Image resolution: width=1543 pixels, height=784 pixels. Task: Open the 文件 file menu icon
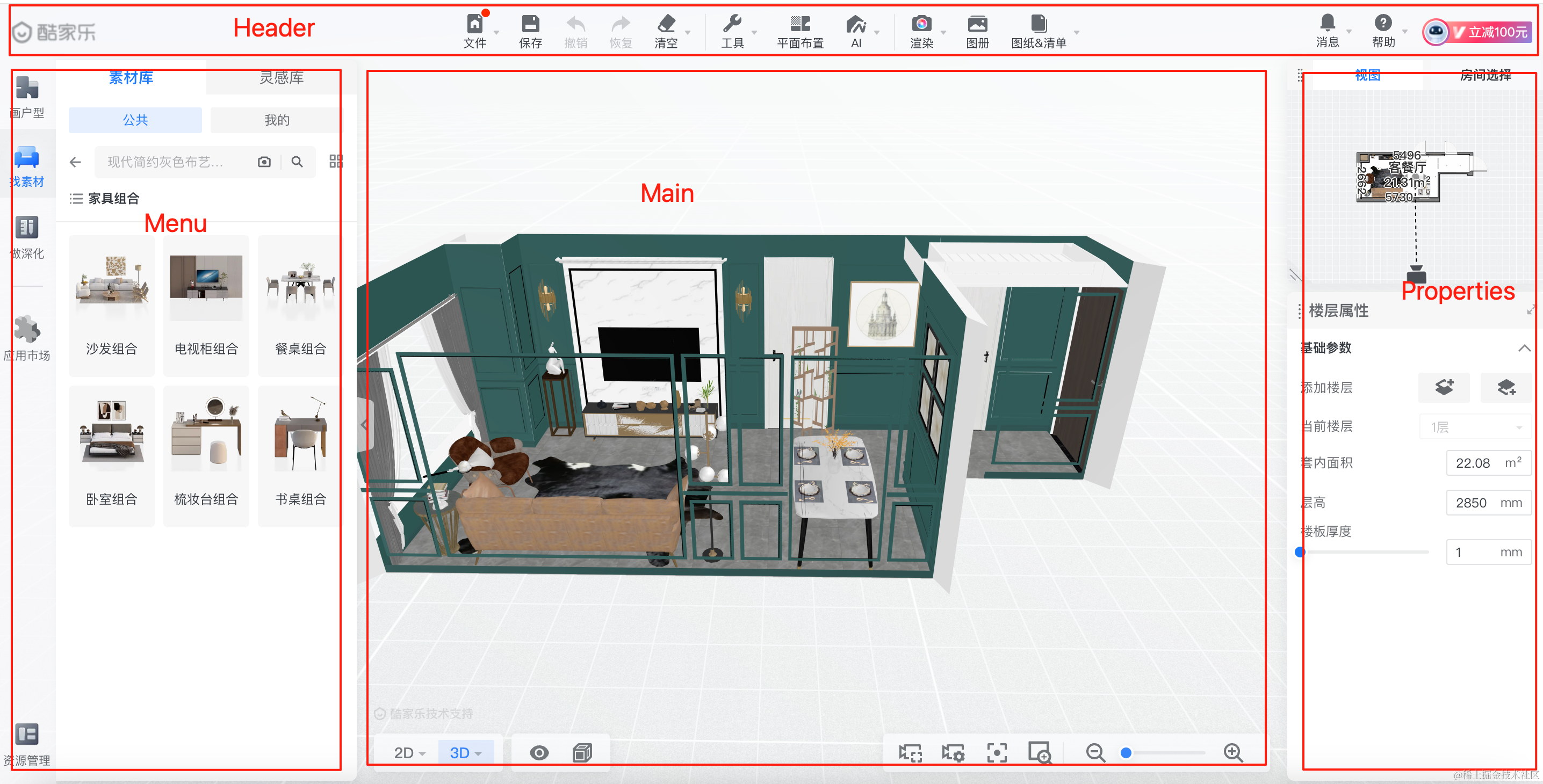[474, 25]
